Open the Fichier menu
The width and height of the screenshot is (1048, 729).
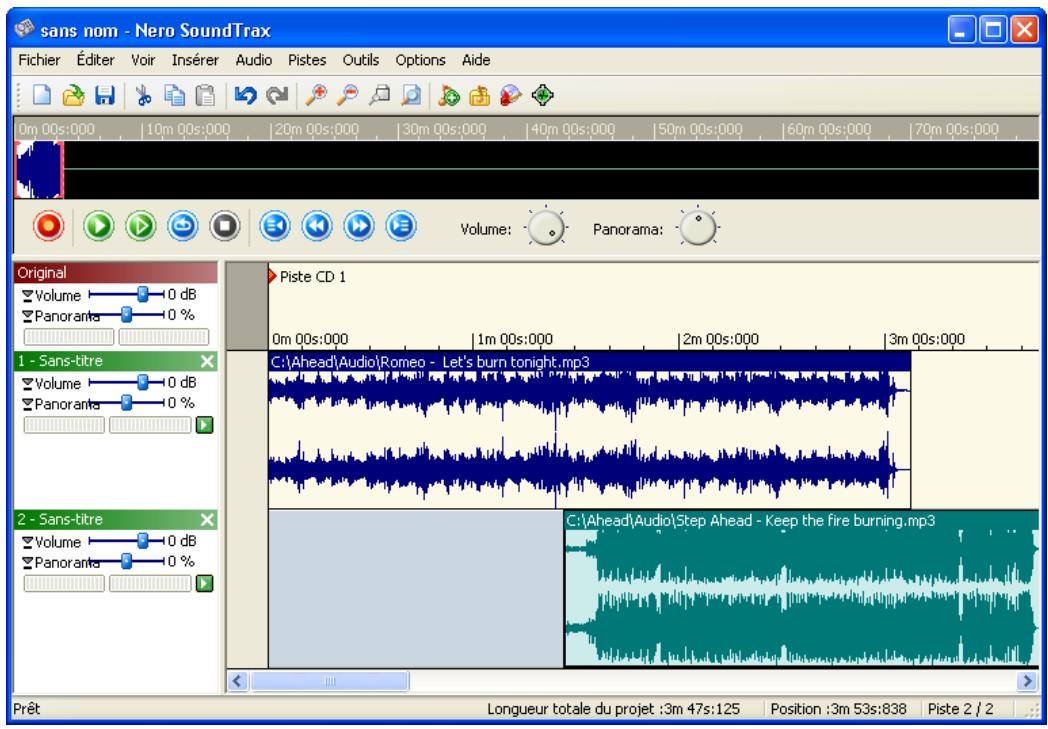coord(39,60)
